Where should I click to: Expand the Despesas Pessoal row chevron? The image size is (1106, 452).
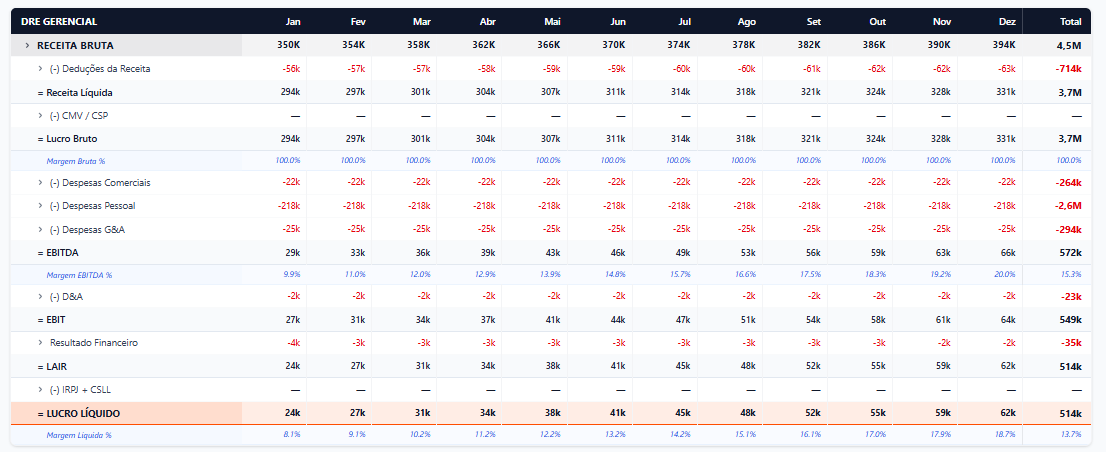[x=40, y=206]
